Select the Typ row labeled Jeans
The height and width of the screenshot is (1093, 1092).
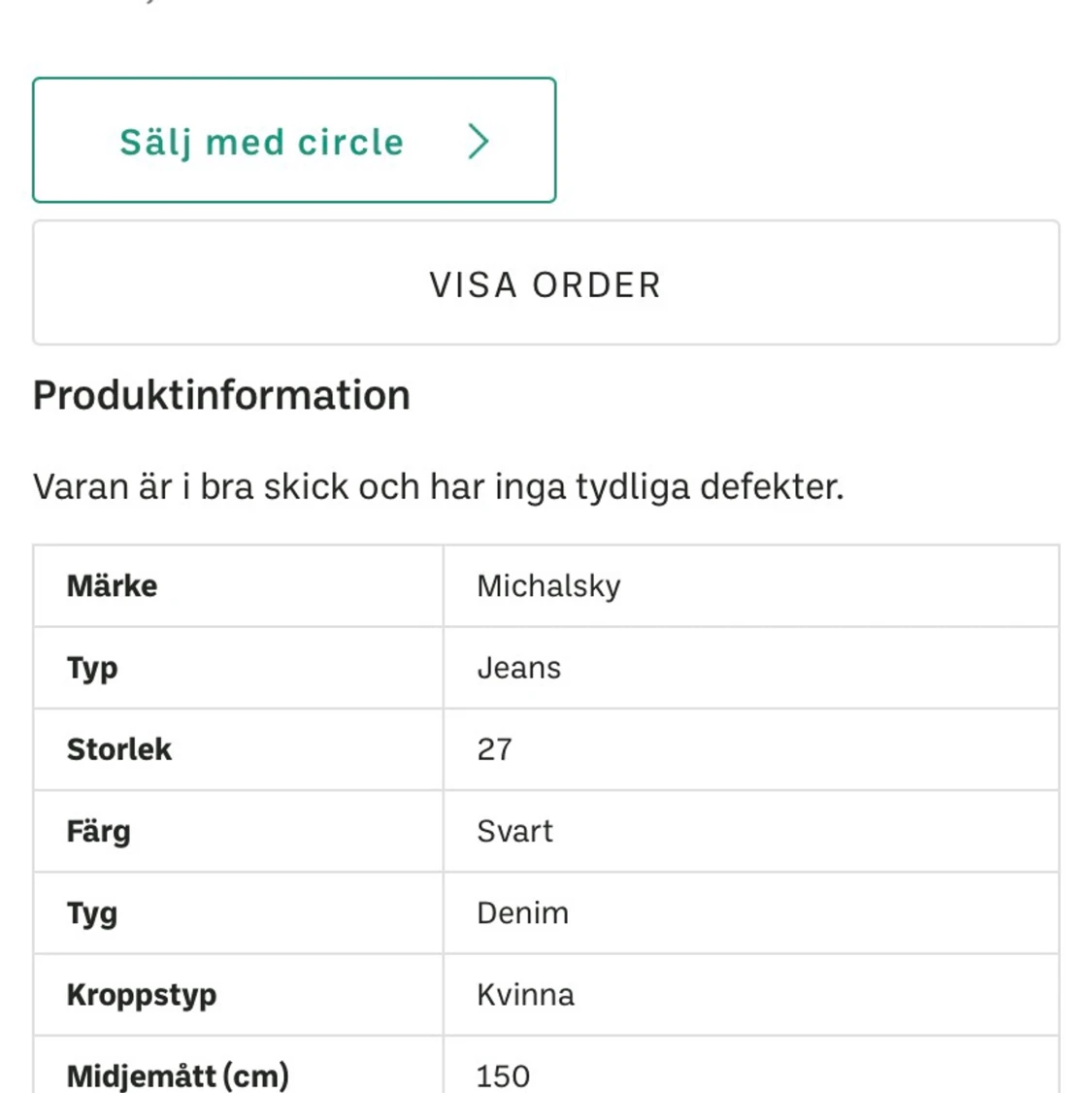(546, 667)
